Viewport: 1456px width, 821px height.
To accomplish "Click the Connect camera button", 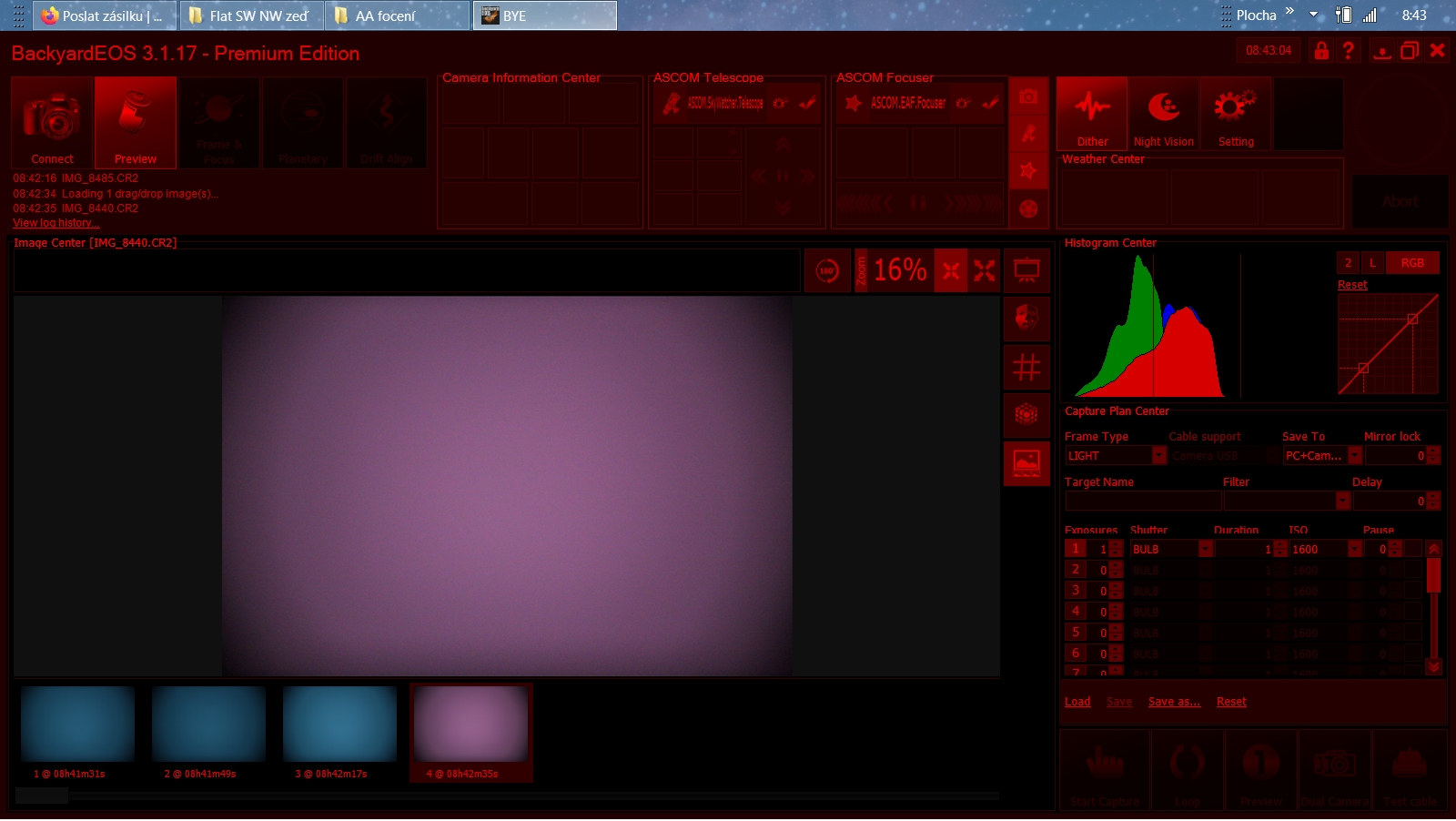I will tap(52, 122).
